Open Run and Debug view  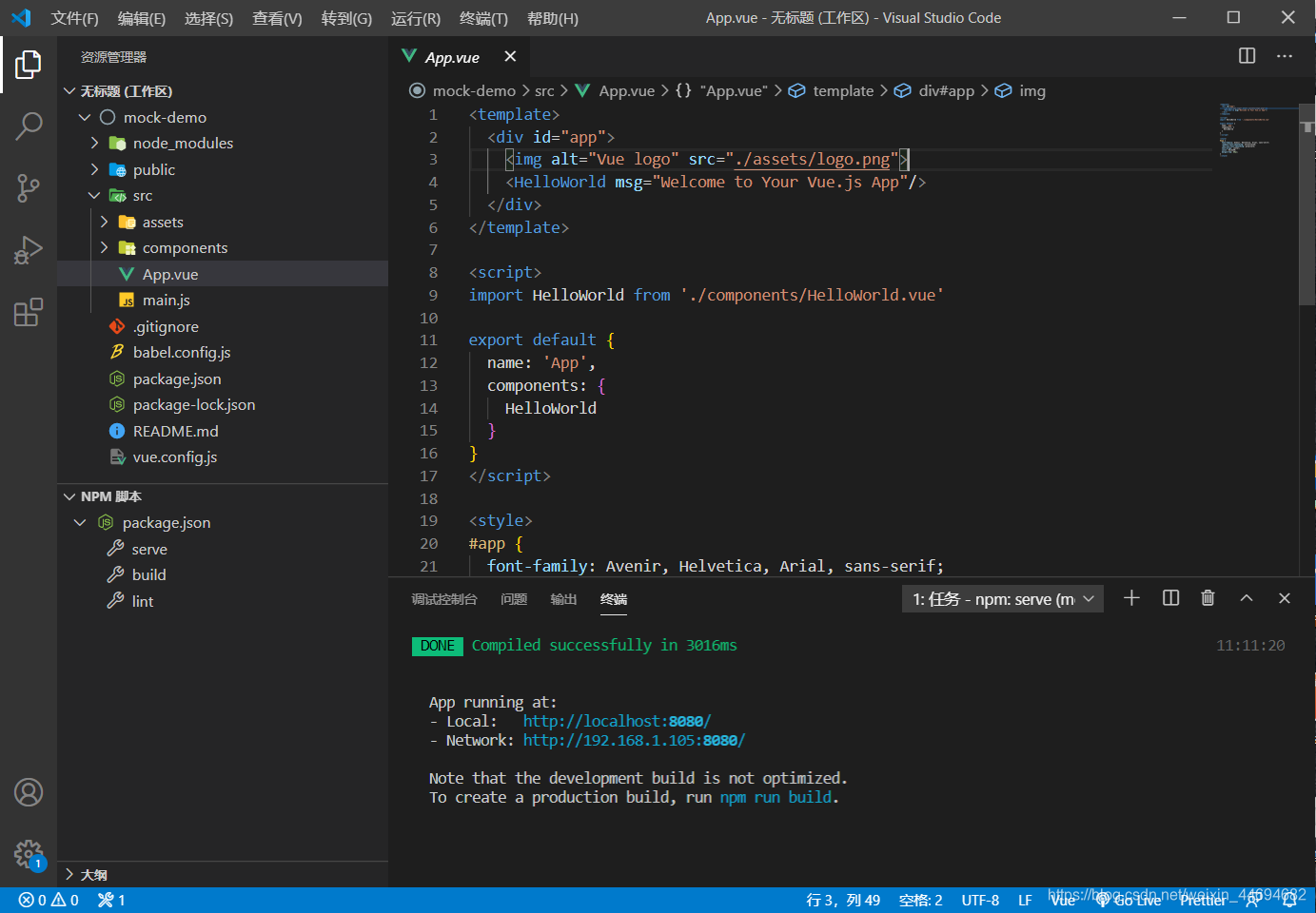pyautogui.click(x=29, y=250)
